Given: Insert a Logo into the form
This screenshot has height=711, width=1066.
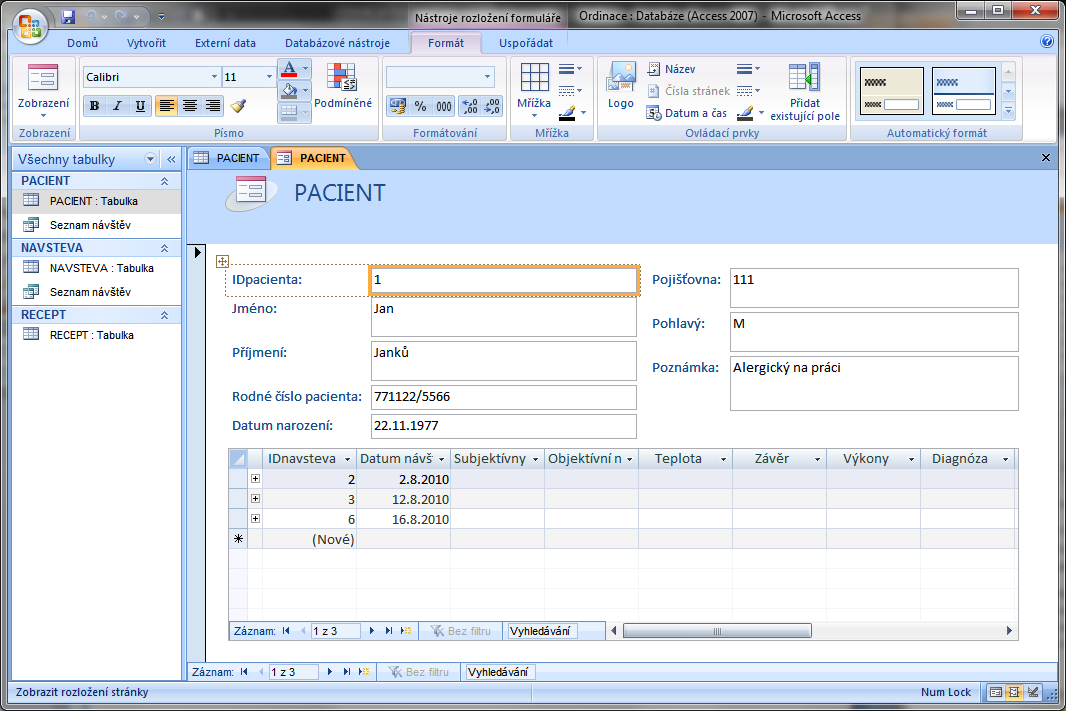Looking at the screenshot, I should tap(621, 85).
